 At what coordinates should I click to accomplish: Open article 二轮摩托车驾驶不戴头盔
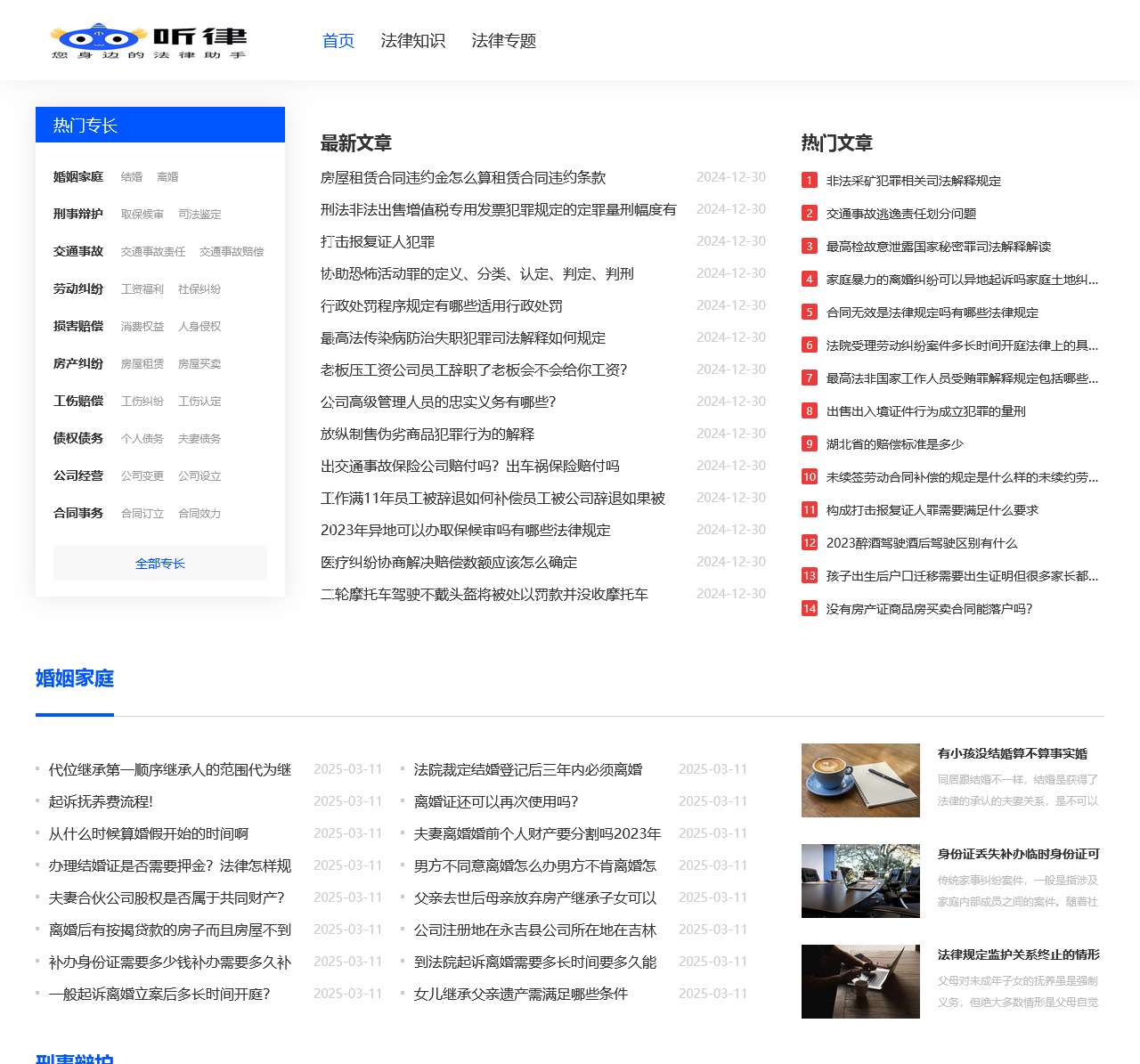pos(484,595)
